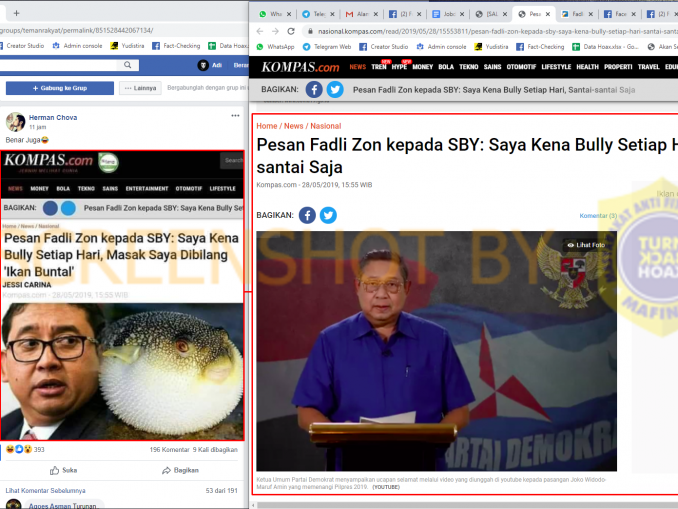Open the MONEY menu on Kompas right window

pos(422,67)
